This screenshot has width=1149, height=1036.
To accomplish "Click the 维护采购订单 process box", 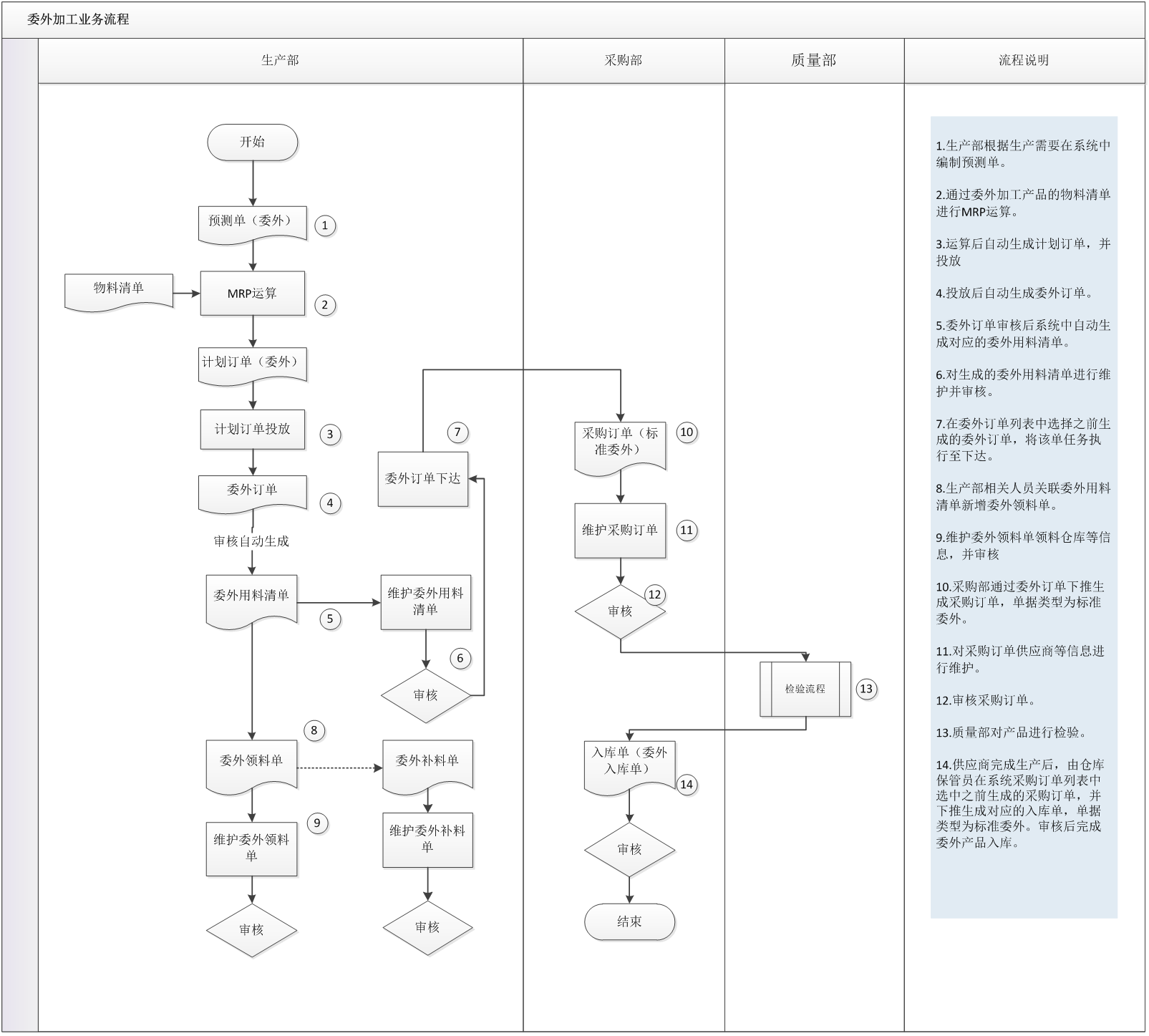I will click(x=620, y=531).
